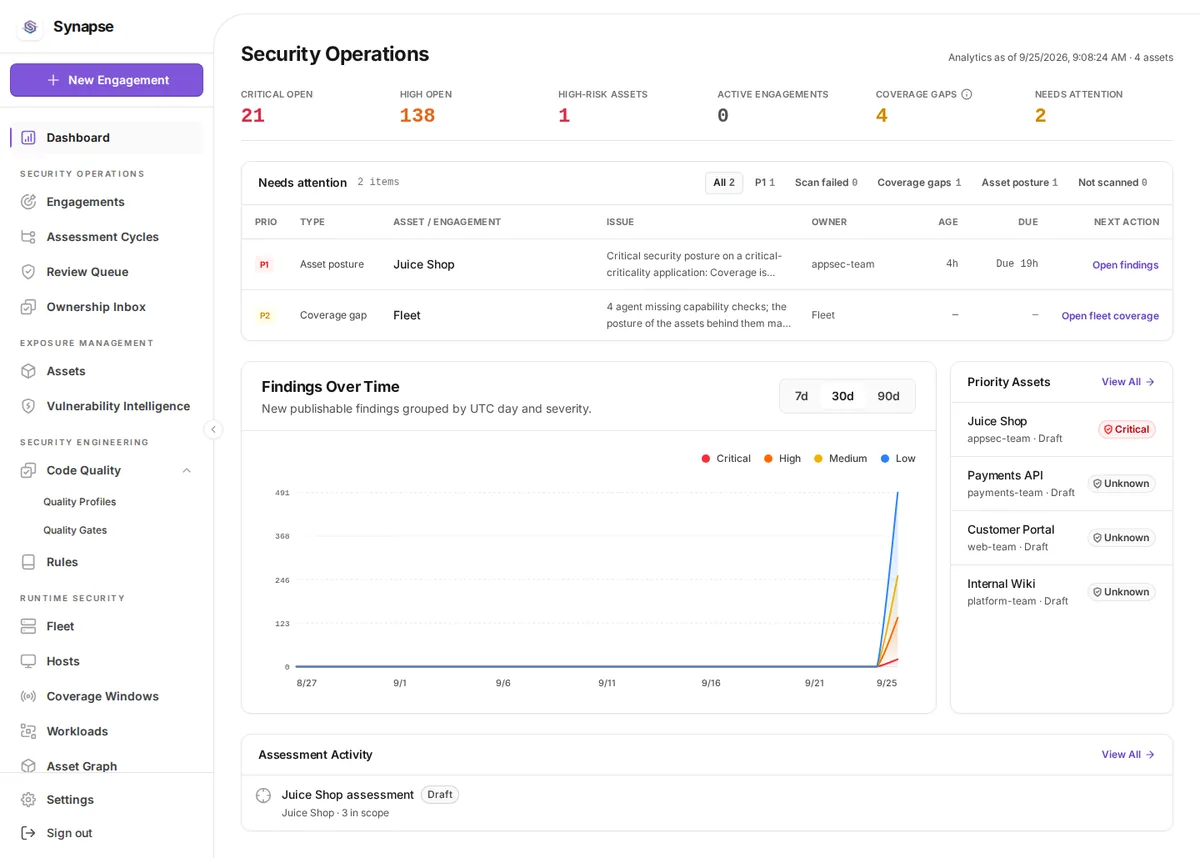
Task: Click the Critical badge on Juice Shop
Action: (x=1126, y=429)
